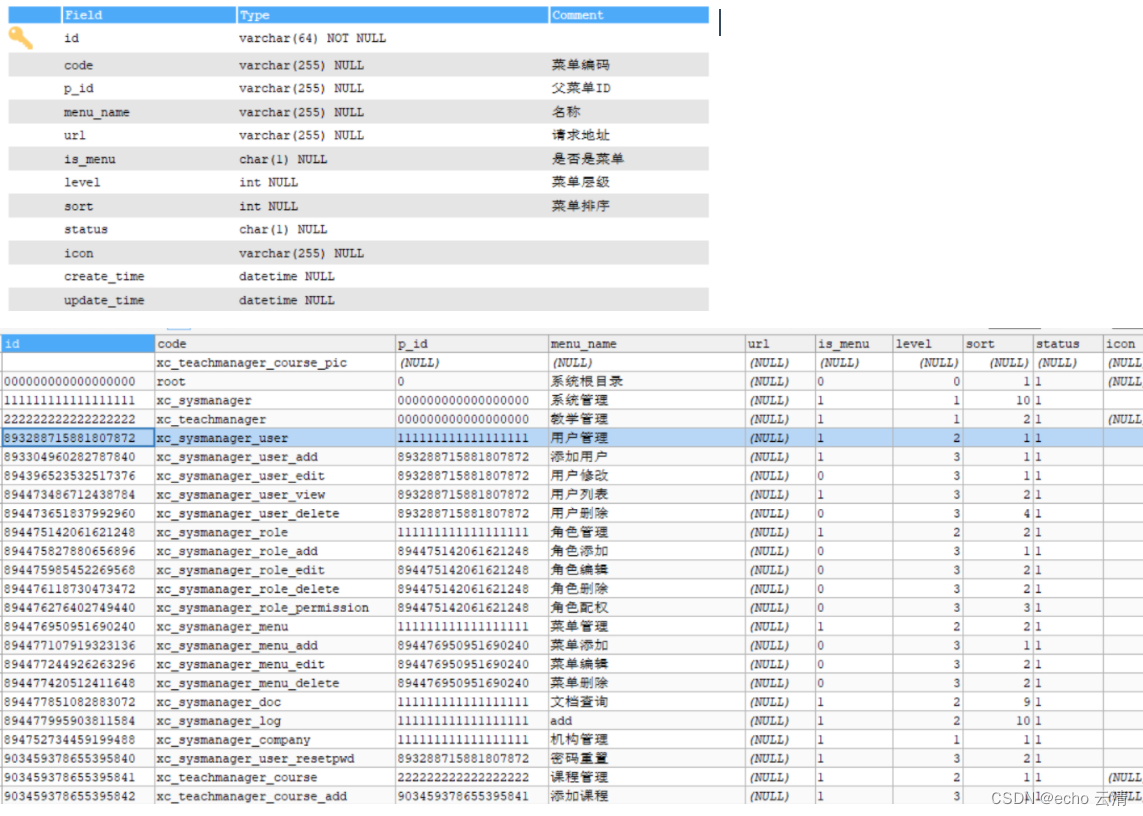
Task: Select code cell 'xc_sysmanager_menu_delete'
Action: tap(275, 683)
